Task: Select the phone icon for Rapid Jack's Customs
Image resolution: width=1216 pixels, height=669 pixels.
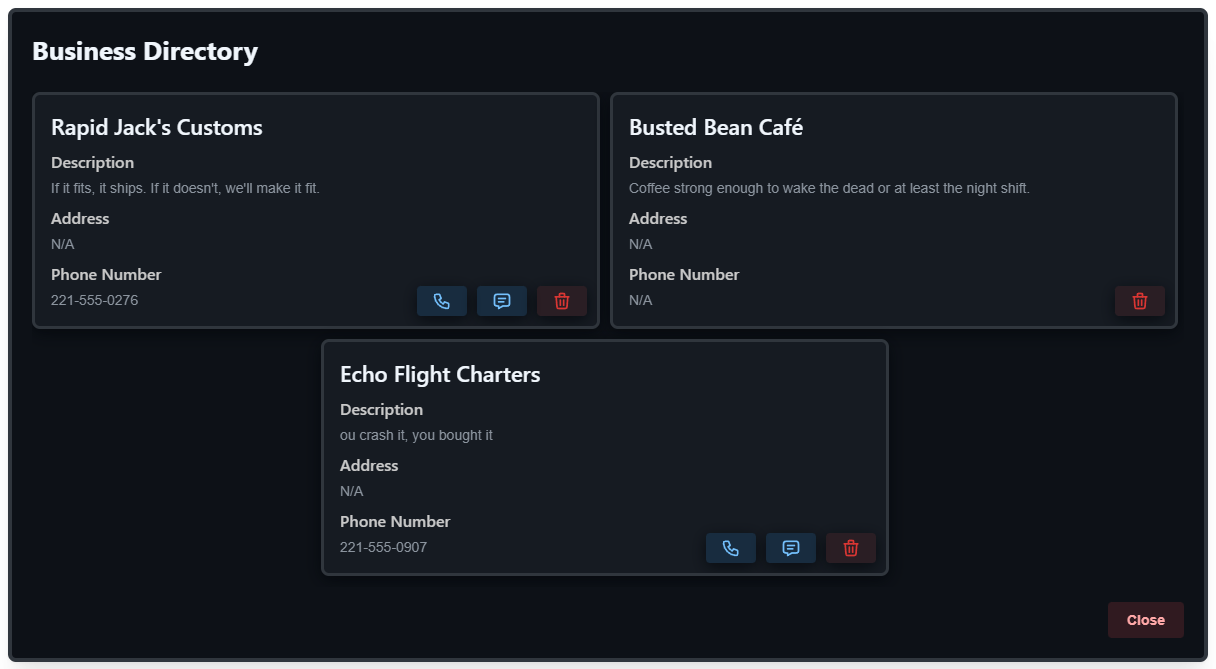Action: [x=441, y=301]
